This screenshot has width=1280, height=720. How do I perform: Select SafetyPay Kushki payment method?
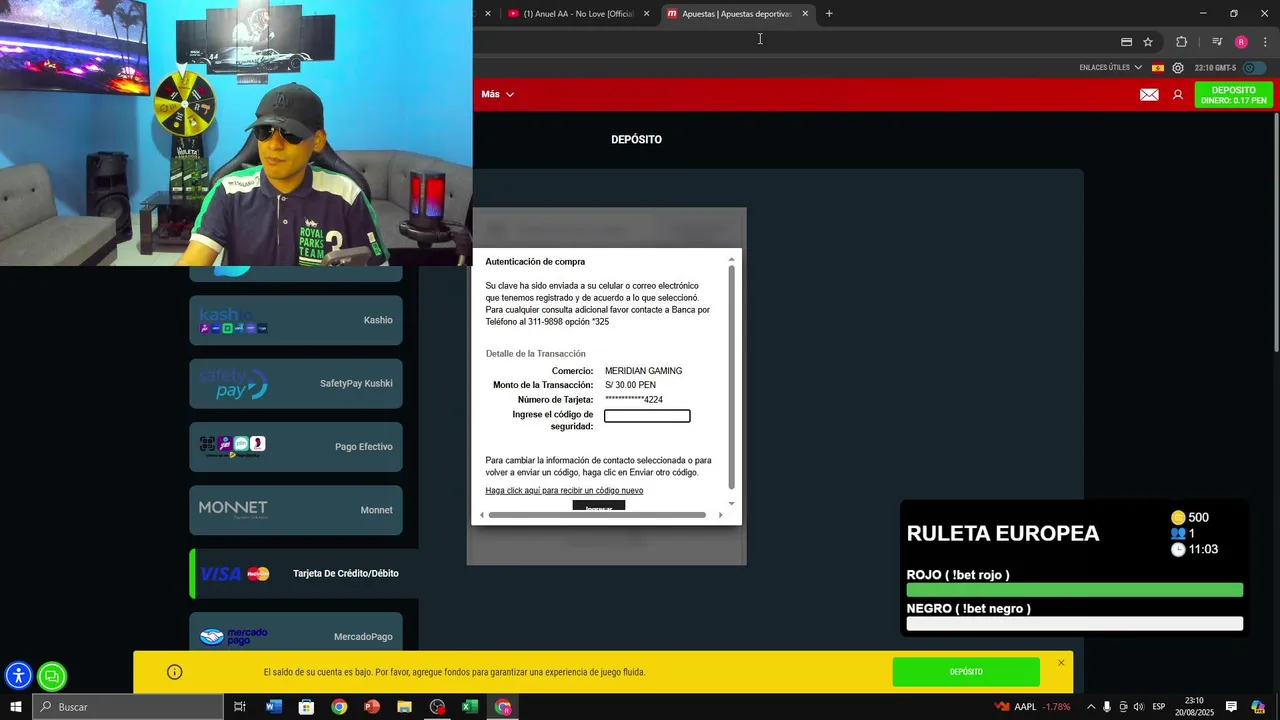point(296,383)
